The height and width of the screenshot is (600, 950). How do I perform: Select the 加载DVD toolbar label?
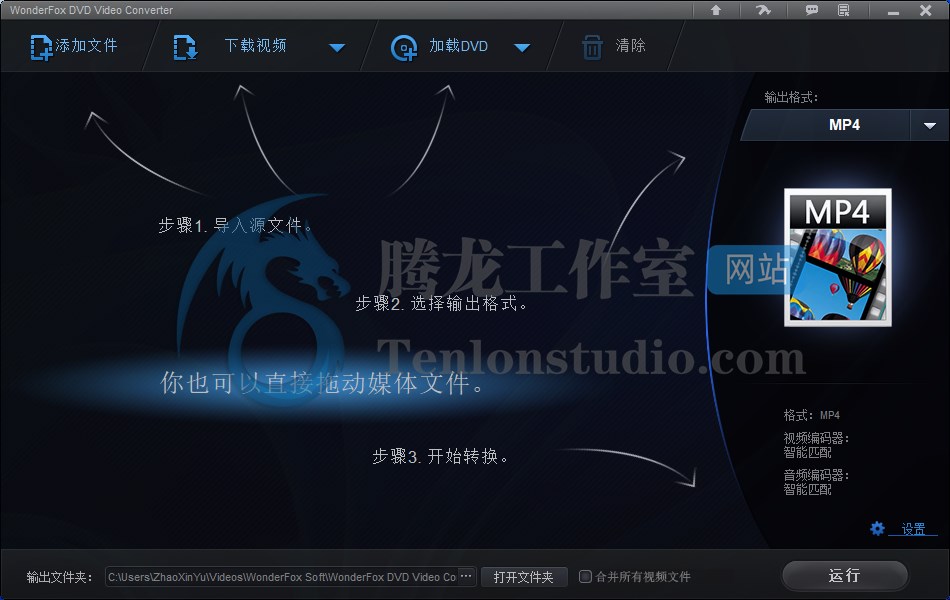click(459, 46)
